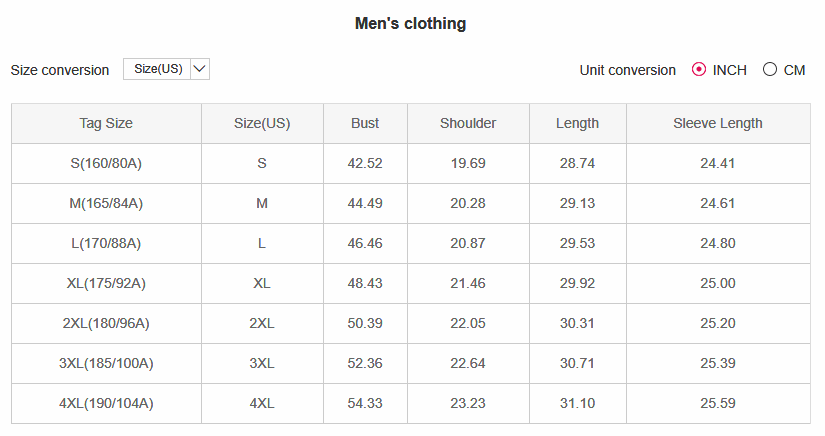Select the INCH unit radio button

click(699, 69)
